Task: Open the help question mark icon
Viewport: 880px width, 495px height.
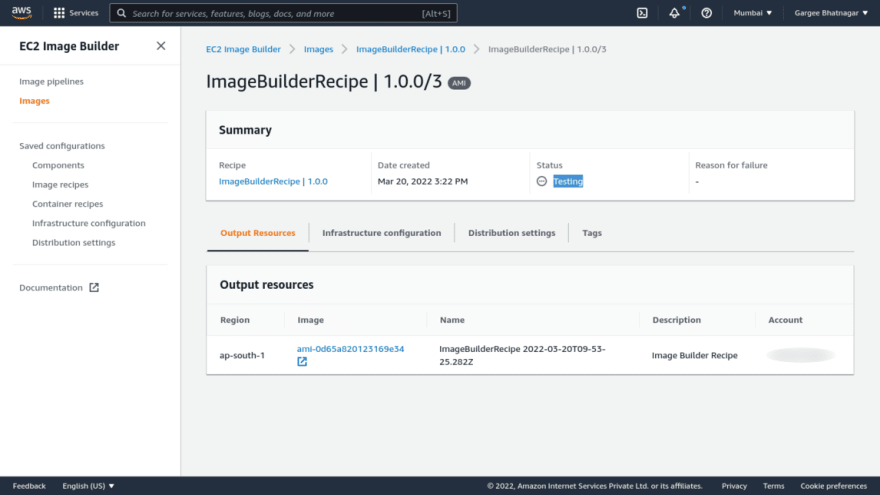Action: (x=707, y=13)
